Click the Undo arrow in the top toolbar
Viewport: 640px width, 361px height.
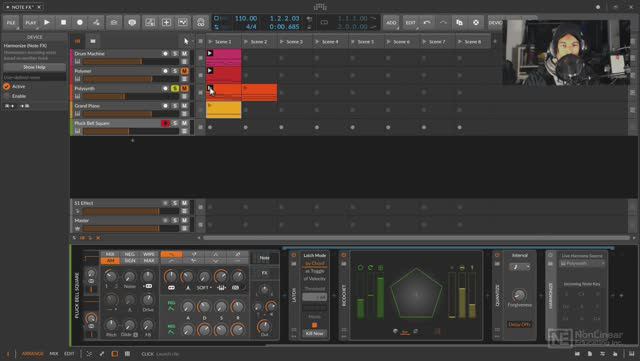(x=427, y=22)
